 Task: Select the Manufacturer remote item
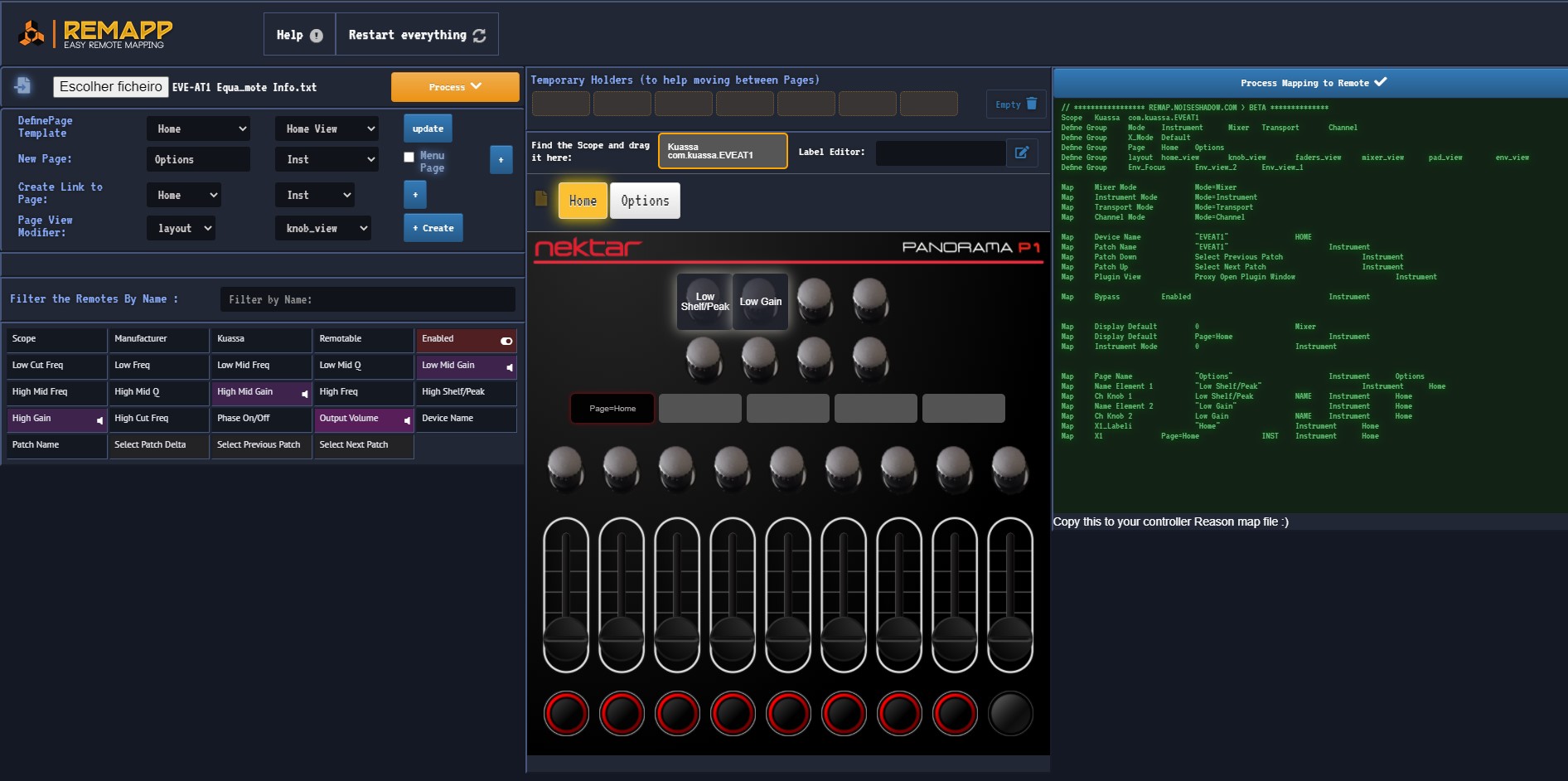click(x=159, y=339)
